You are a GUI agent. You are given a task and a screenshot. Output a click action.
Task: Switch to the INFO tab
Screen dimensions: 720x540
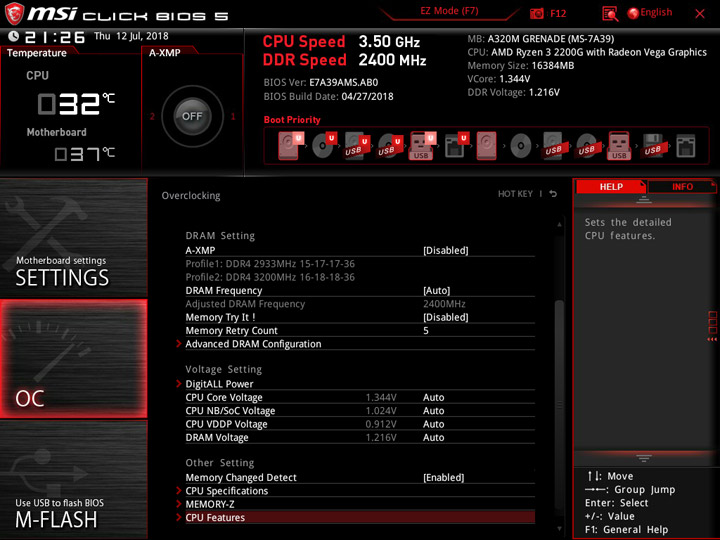tap(682, 186)
